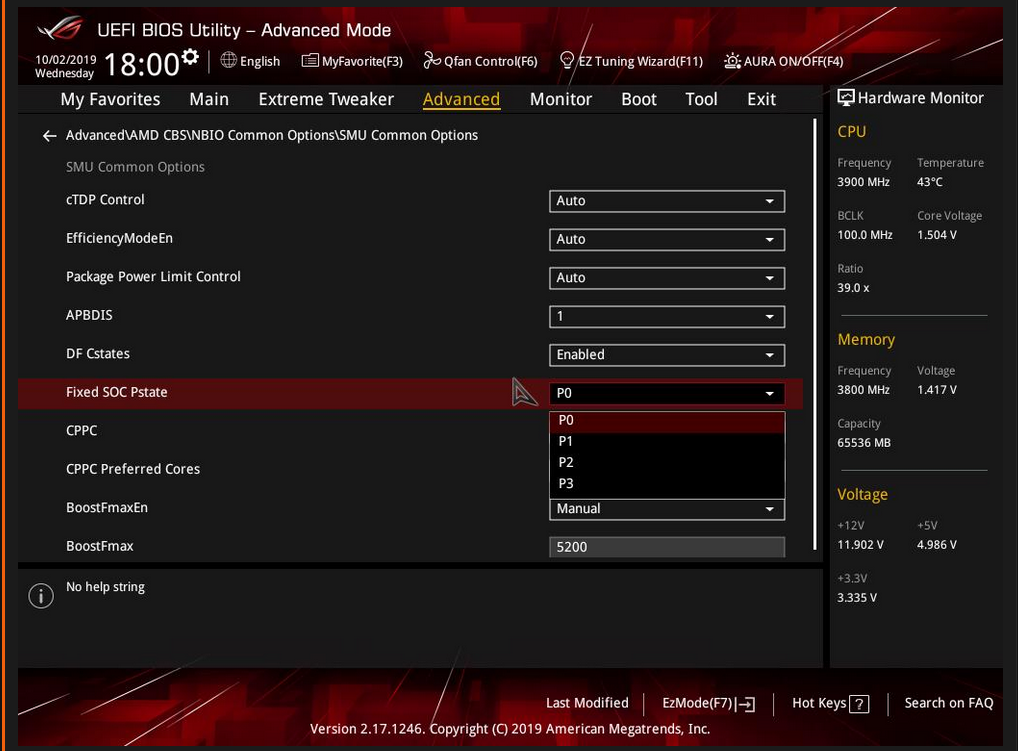Click the info circle icon in help area
The width and height of the screenshot is (1018, 751).
point(41,595)
